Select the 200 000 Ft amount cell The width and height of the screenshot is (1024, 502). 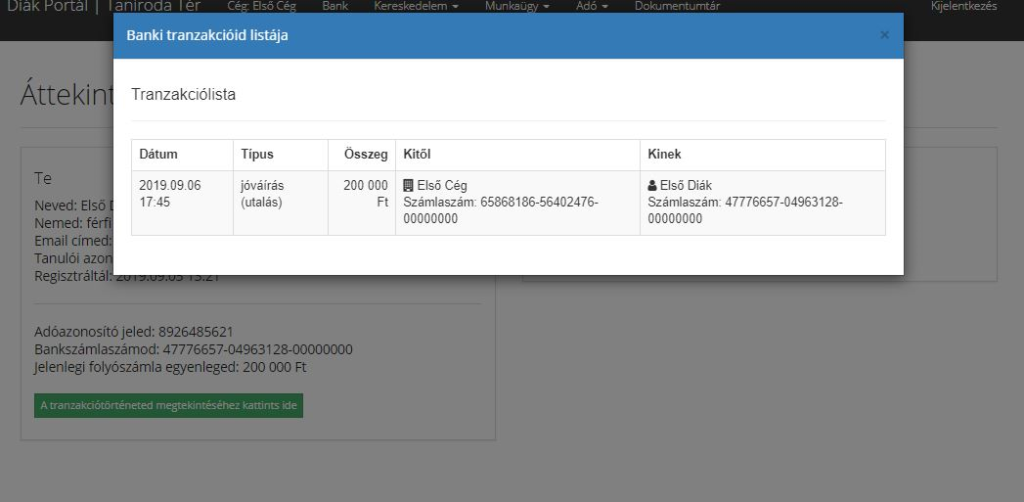click(365, 194)
